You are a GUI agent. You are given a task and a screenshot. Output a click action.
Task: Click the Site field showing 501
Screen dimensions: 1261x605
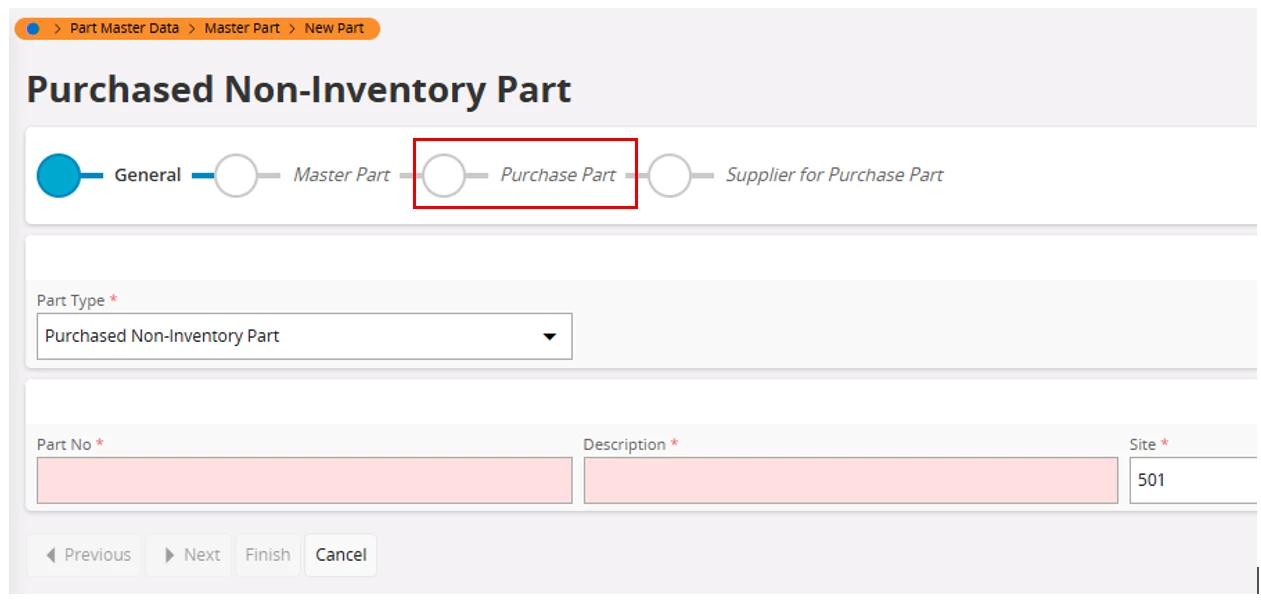[x=1194, y=480]
